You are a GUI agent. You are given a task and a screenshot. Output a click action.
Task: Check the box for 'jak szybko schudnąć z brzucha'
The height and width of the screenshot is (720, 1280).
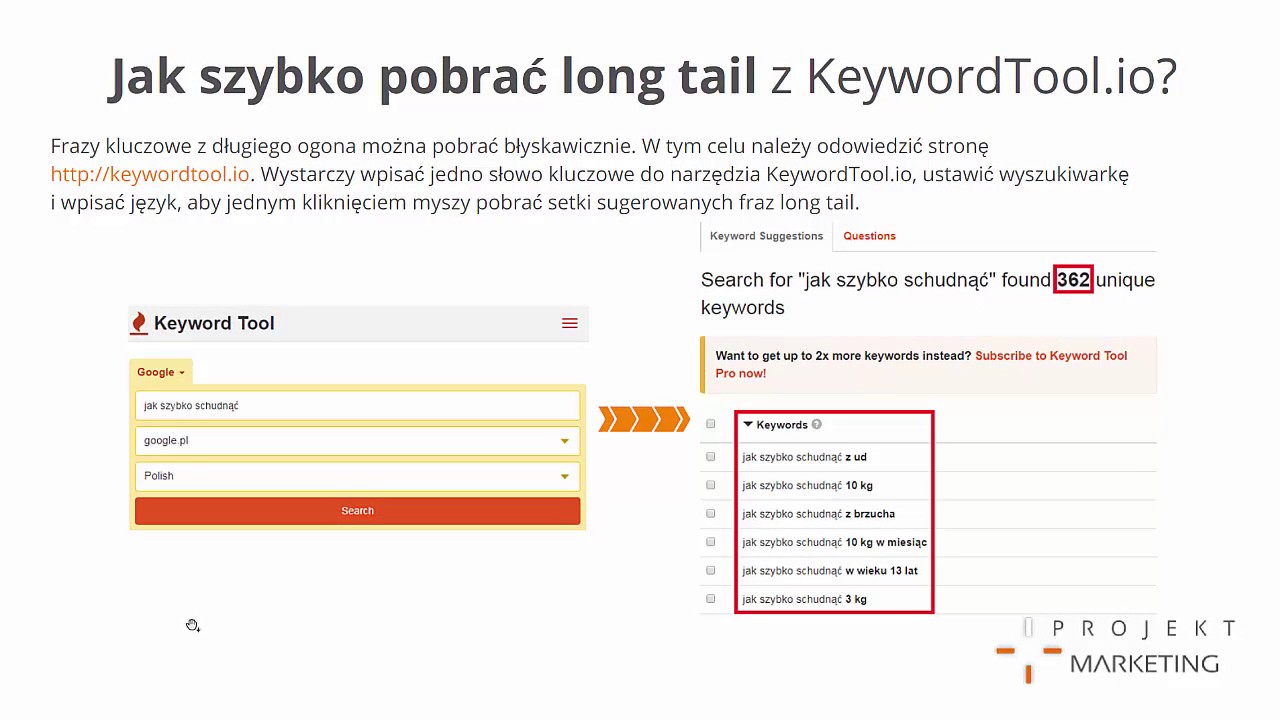[711, 513]
